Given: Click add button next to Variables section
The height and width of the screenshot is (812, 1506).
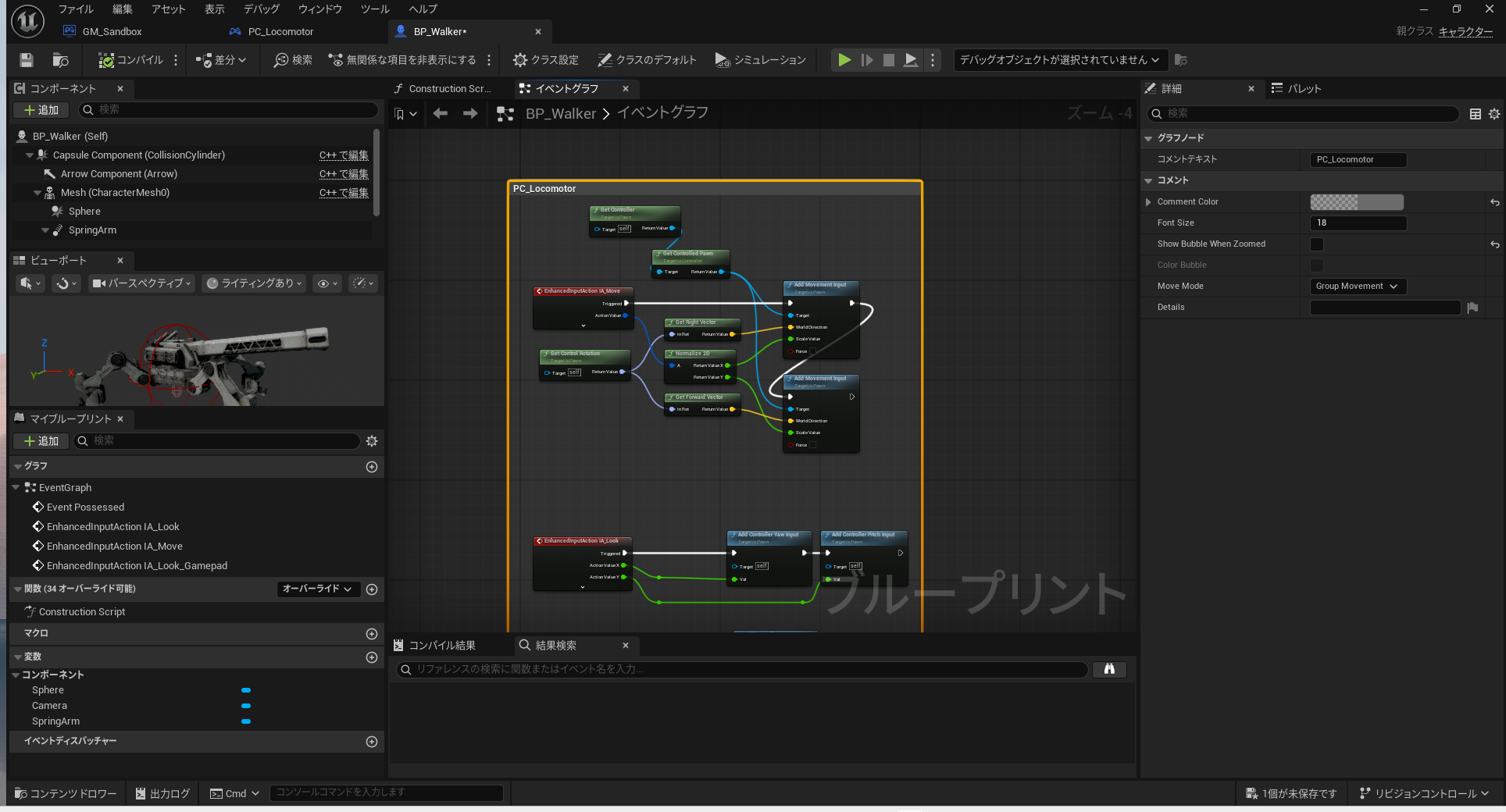Looking at the screenshot, I should point(372,657).
